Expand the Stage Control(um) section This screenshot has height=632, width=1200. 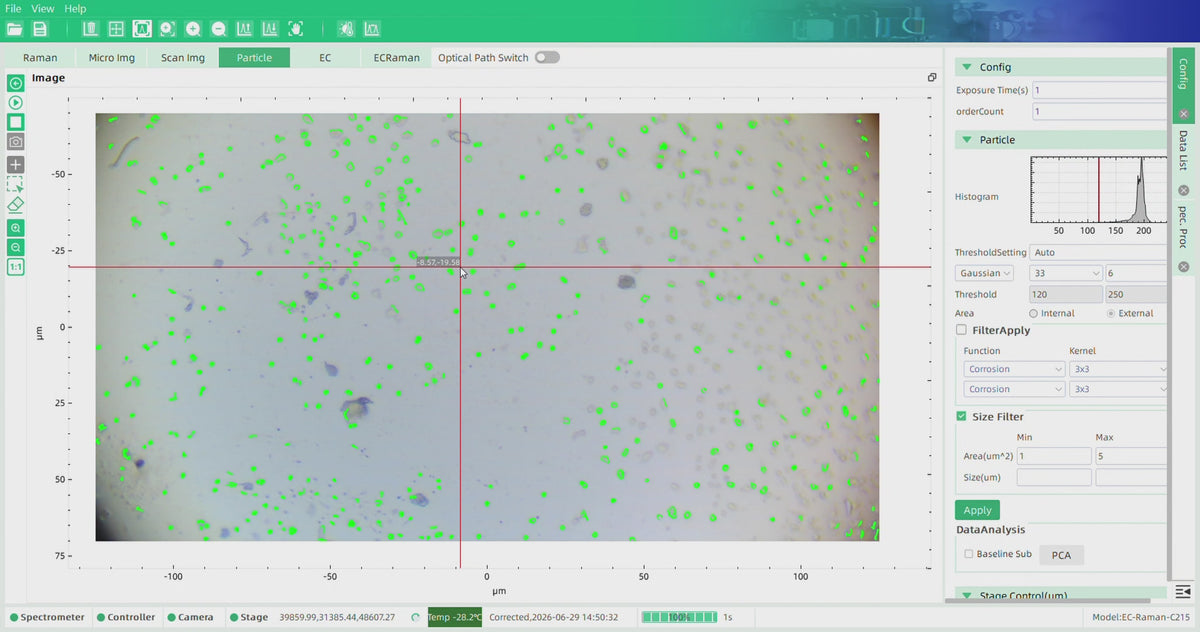(966, 596)
